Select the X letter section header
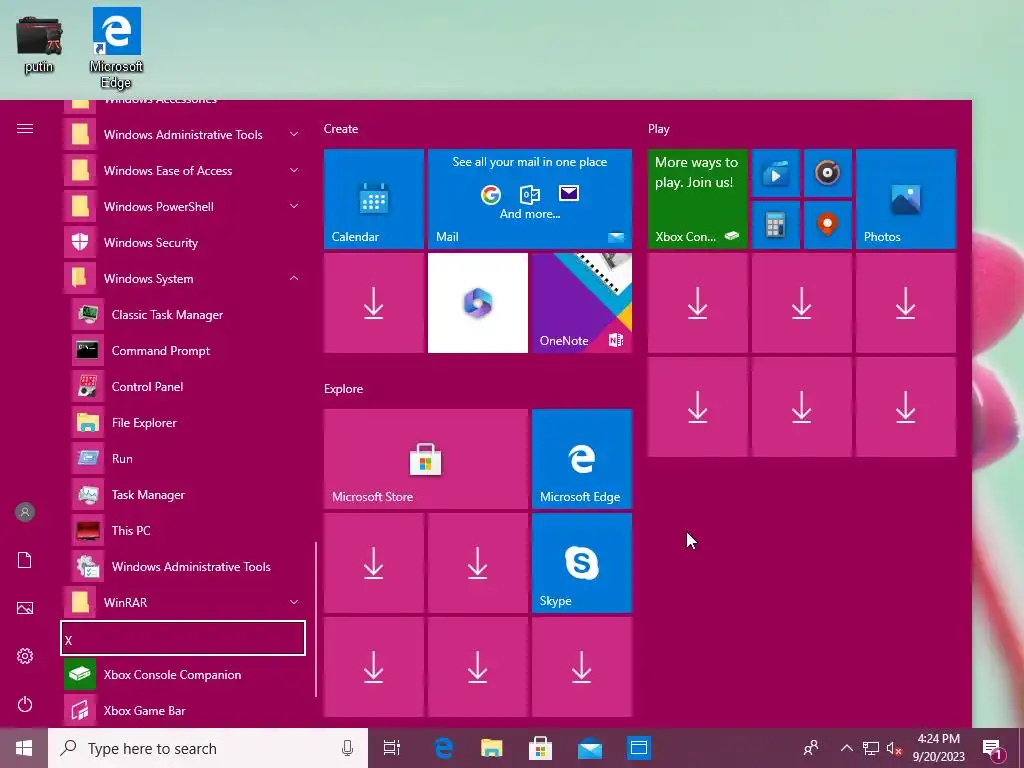 click(x=183, y=638)
